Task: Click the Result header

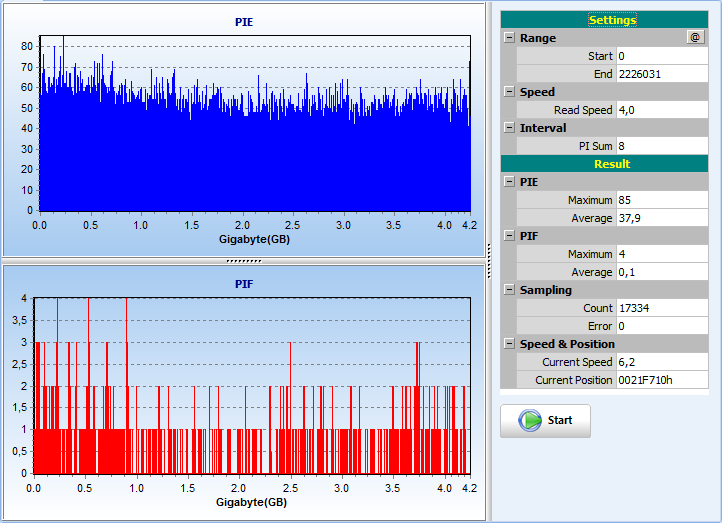Action: 604,164
